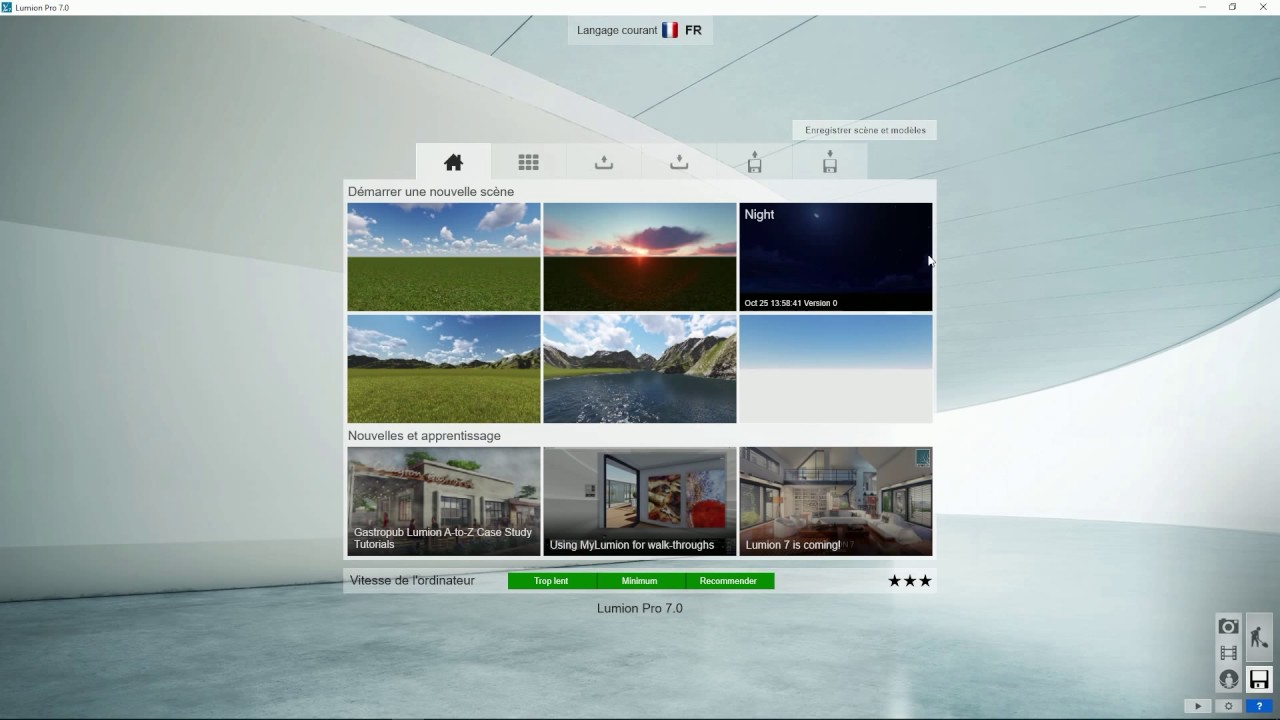This screenshot has width=1280, height=720.
Task: Start new scene with green hills landscape
Action: 444,369
